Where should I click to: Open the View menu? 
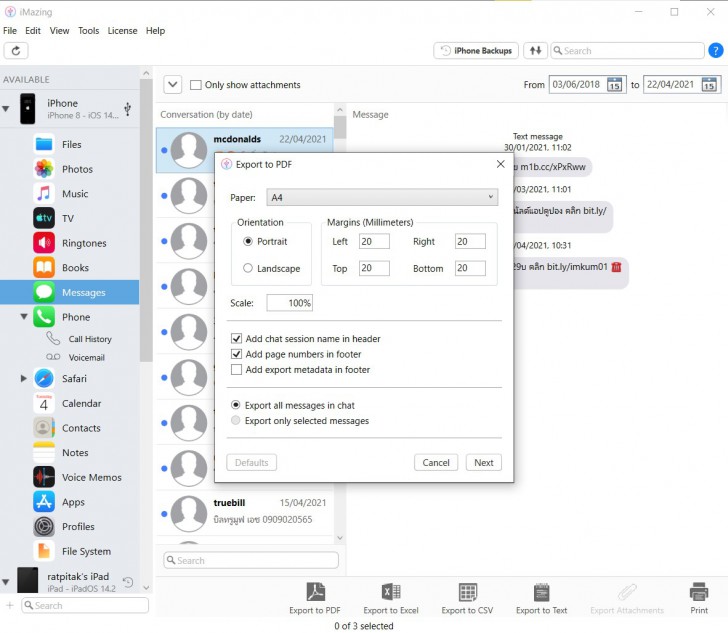[59, 31]
